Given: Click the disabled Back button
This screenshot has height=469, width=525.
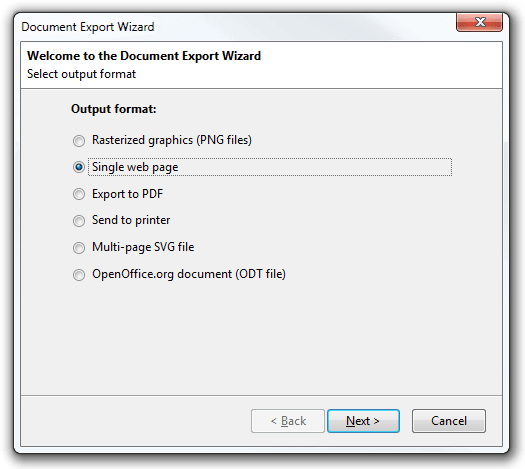Looking at the screenshot, I should point(288,421).
